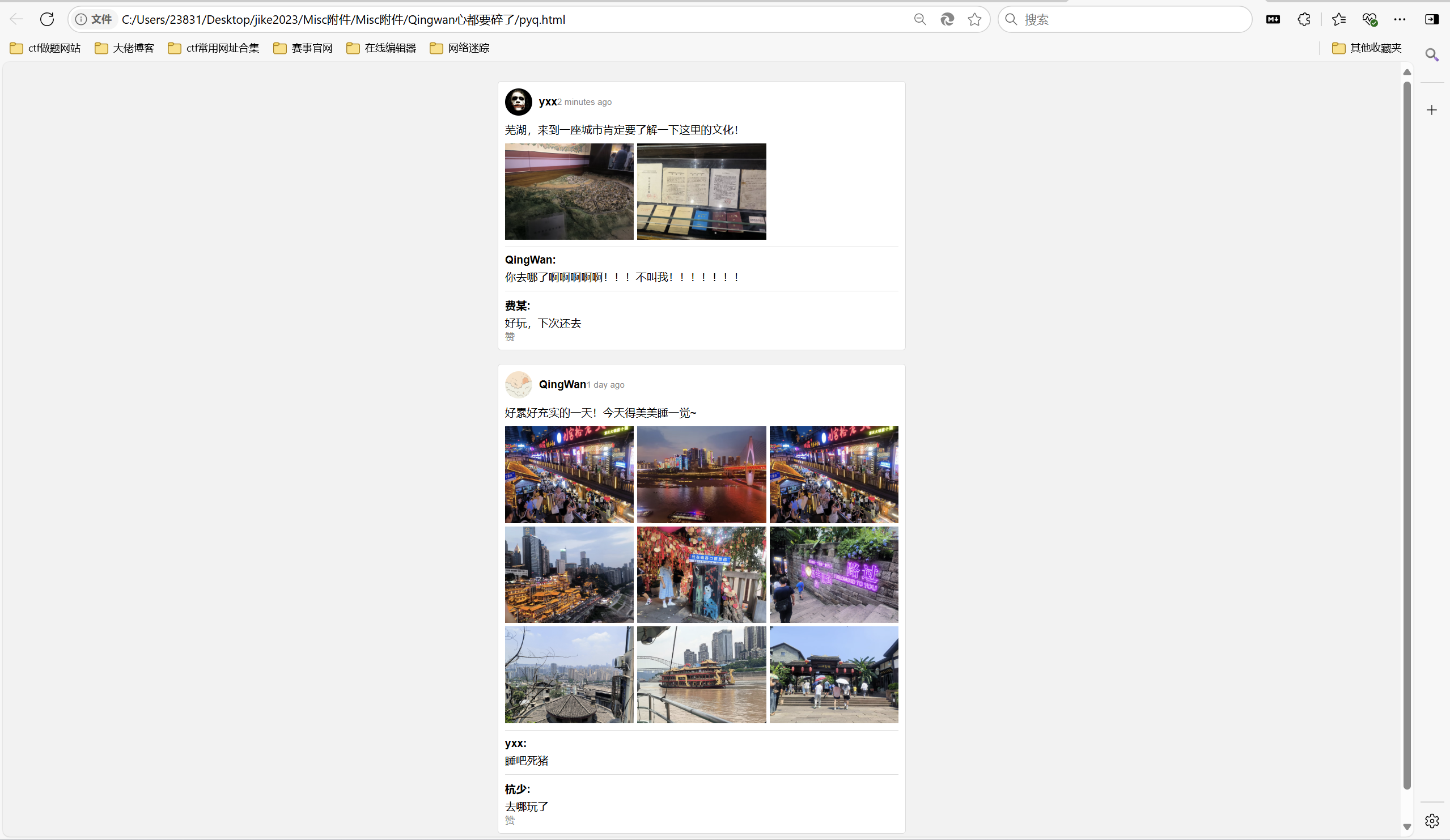This screenshot has width=1450, height=840.
Task: Click the comment 睡吧死猪
Action: (527, 761)
